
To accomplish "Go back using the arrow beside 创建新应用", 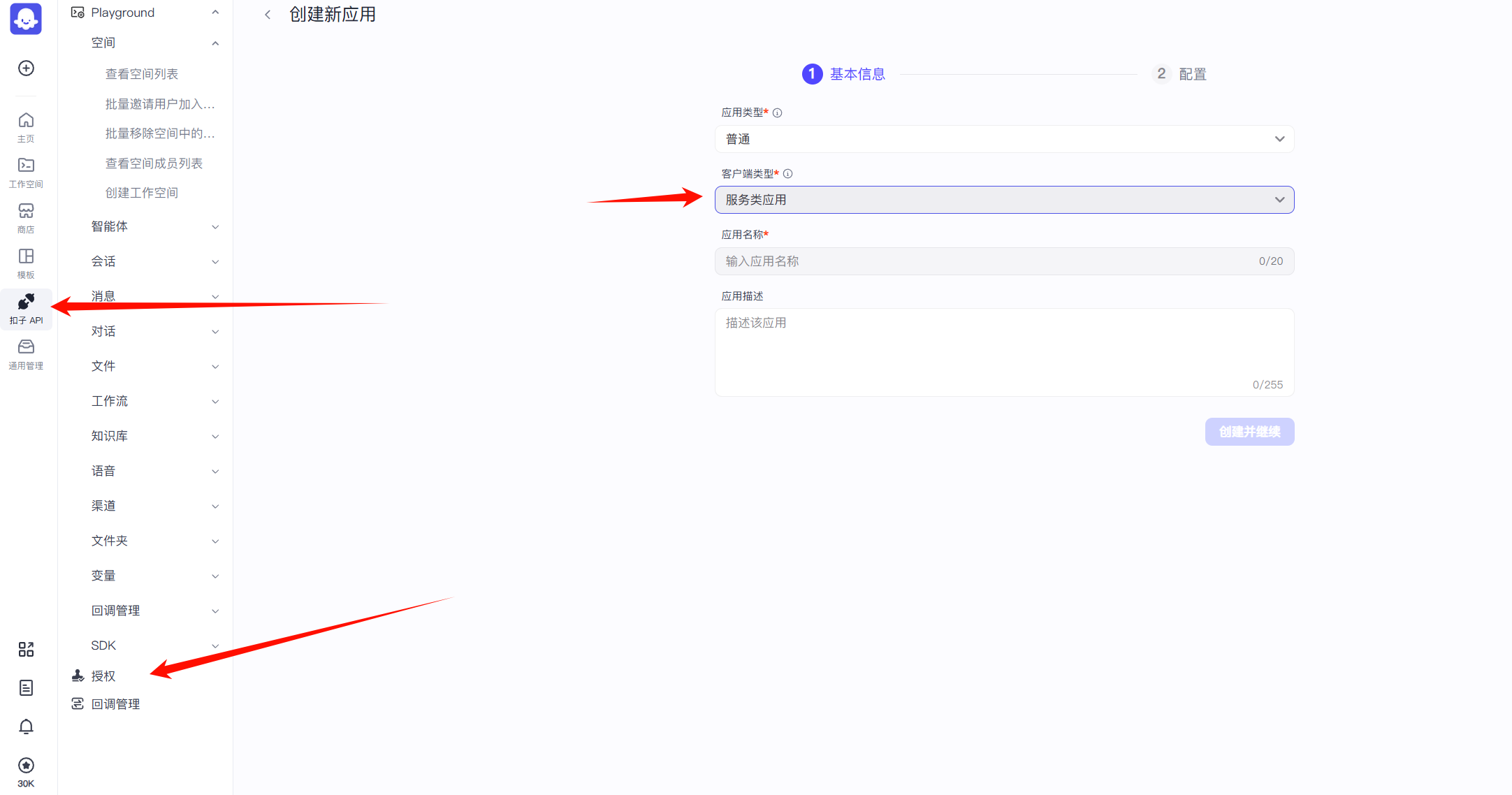I will point(268,15).
